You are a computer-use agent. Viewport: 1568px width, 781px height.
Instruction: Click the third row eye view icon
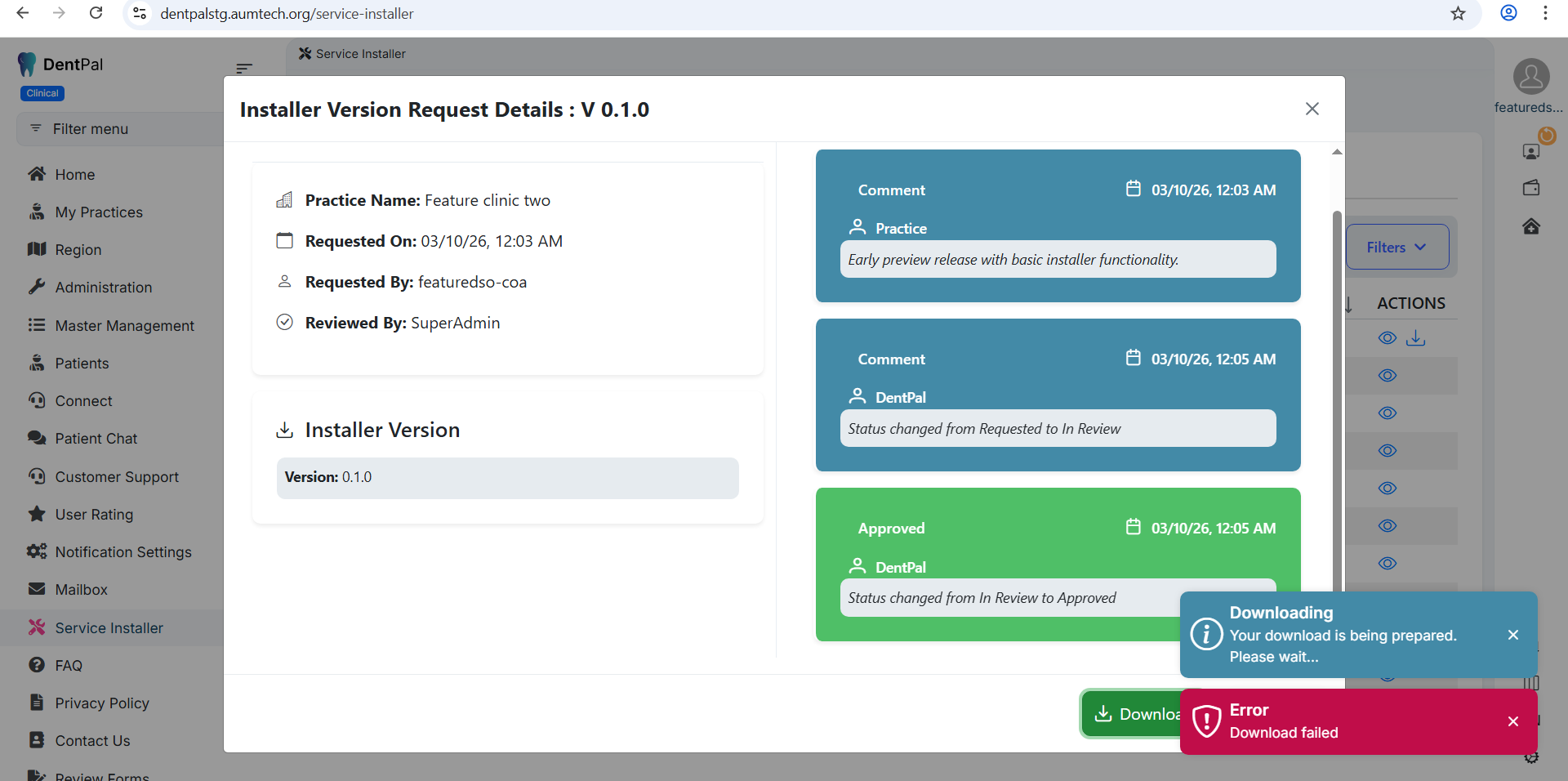[1387, 413]
